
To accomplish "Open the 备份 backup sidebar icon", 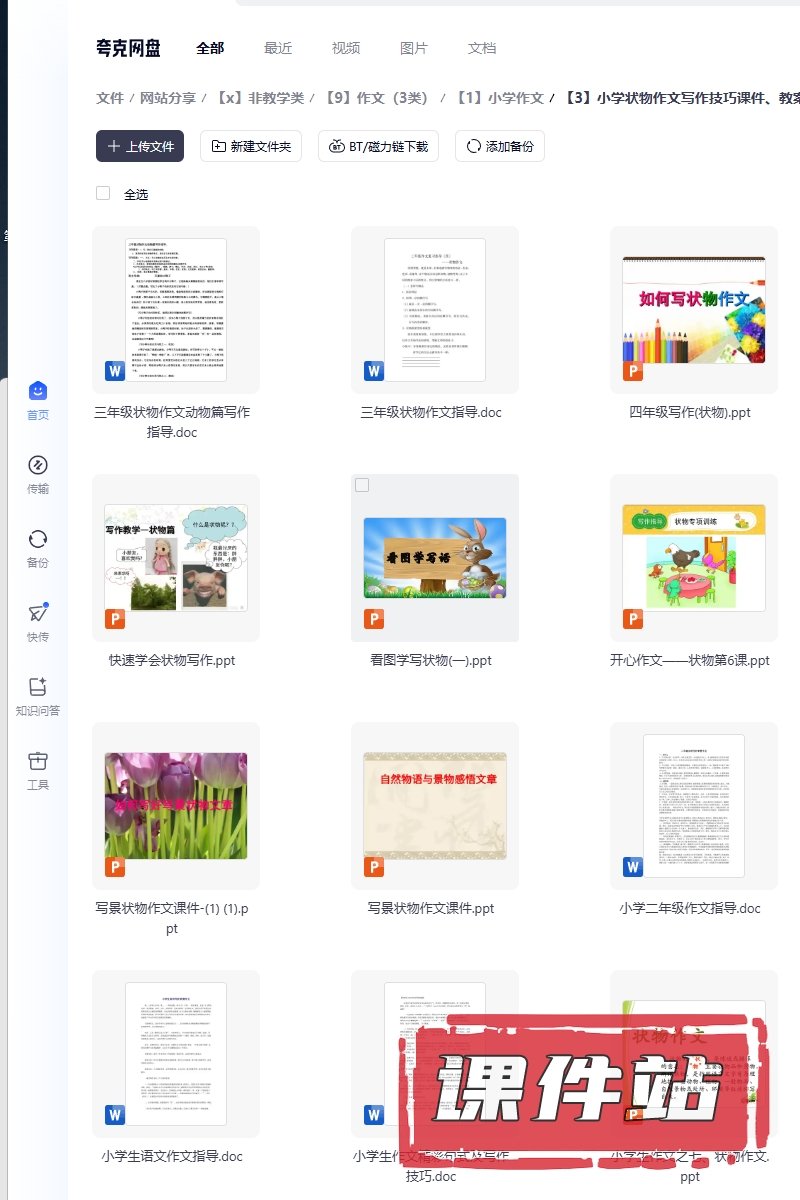I will pos(37,540).
